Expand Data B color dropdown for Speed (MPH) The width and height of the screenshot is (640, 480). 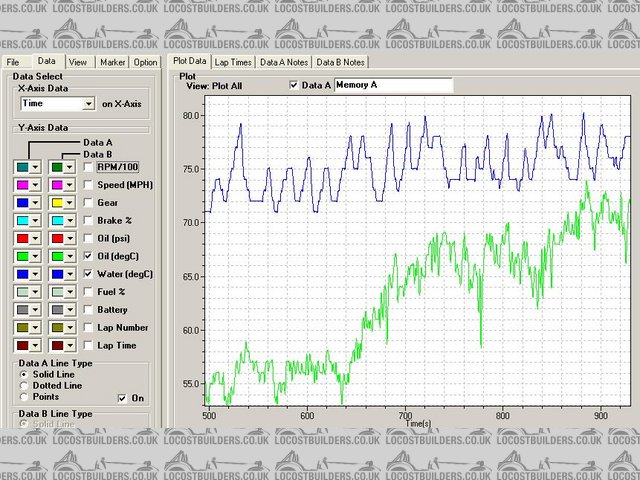coord(71,184)
